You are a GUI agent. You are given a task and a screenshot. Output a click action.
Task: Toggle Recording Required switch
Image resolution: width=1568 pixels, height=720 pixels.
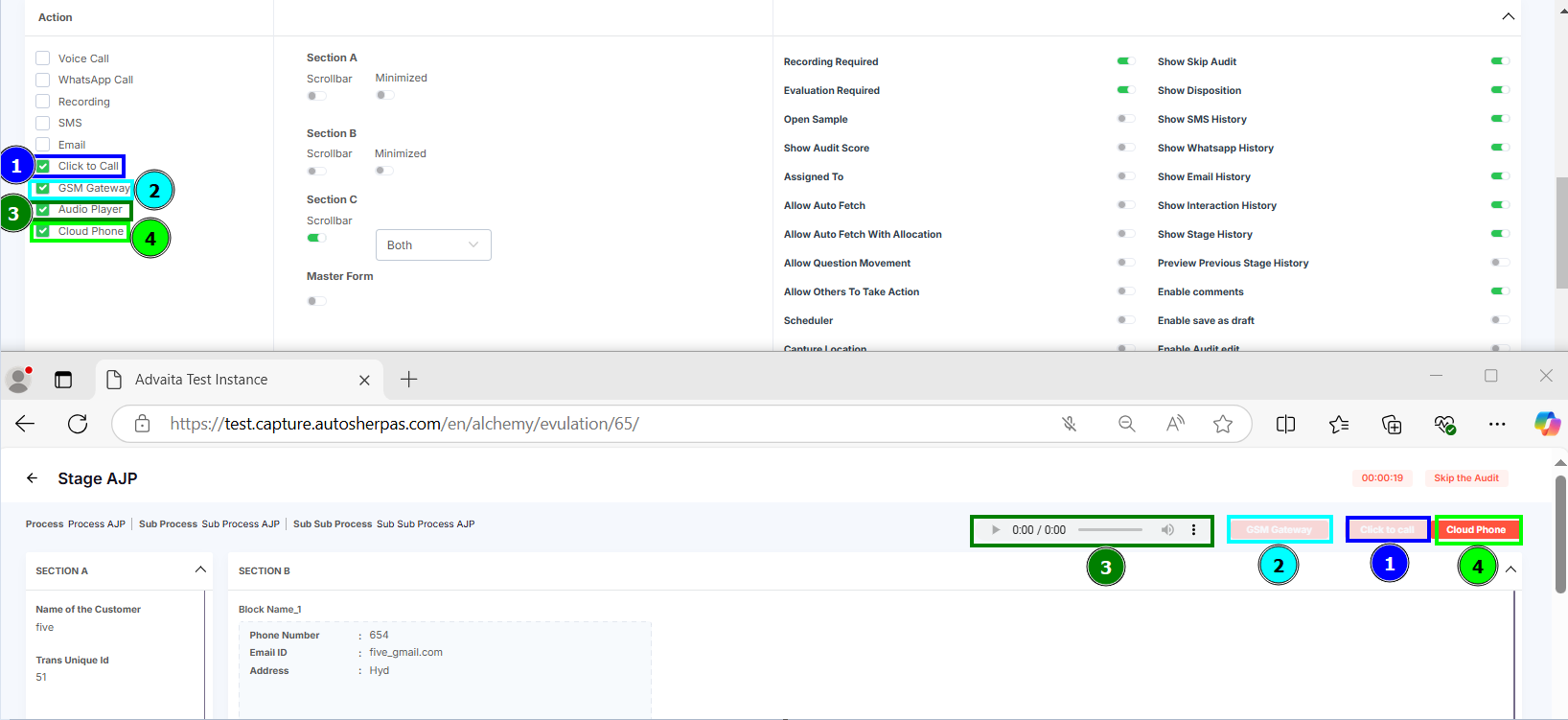(1126, 61)
